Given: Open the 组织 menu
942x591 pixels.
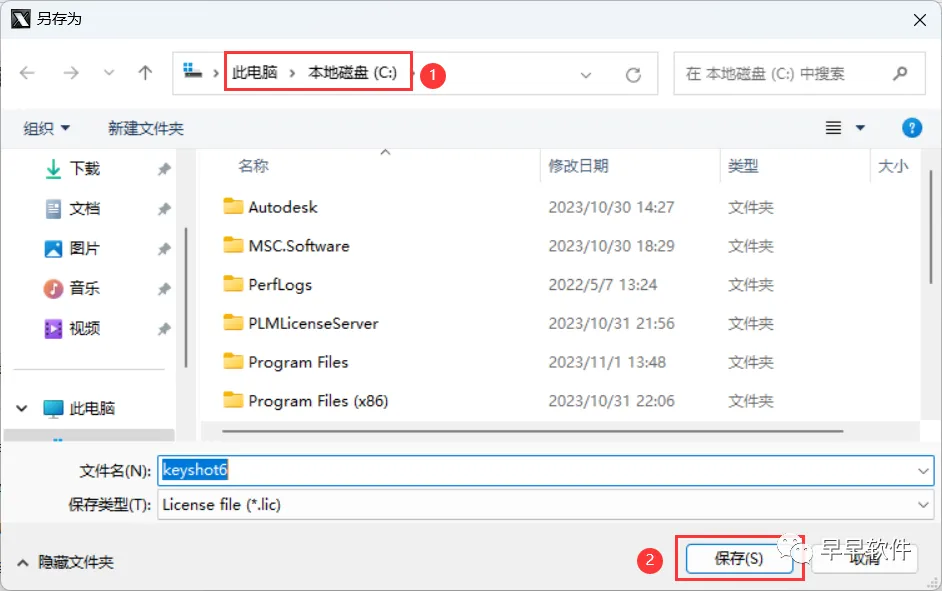Looking at the screenshot, I should (46, 128).
